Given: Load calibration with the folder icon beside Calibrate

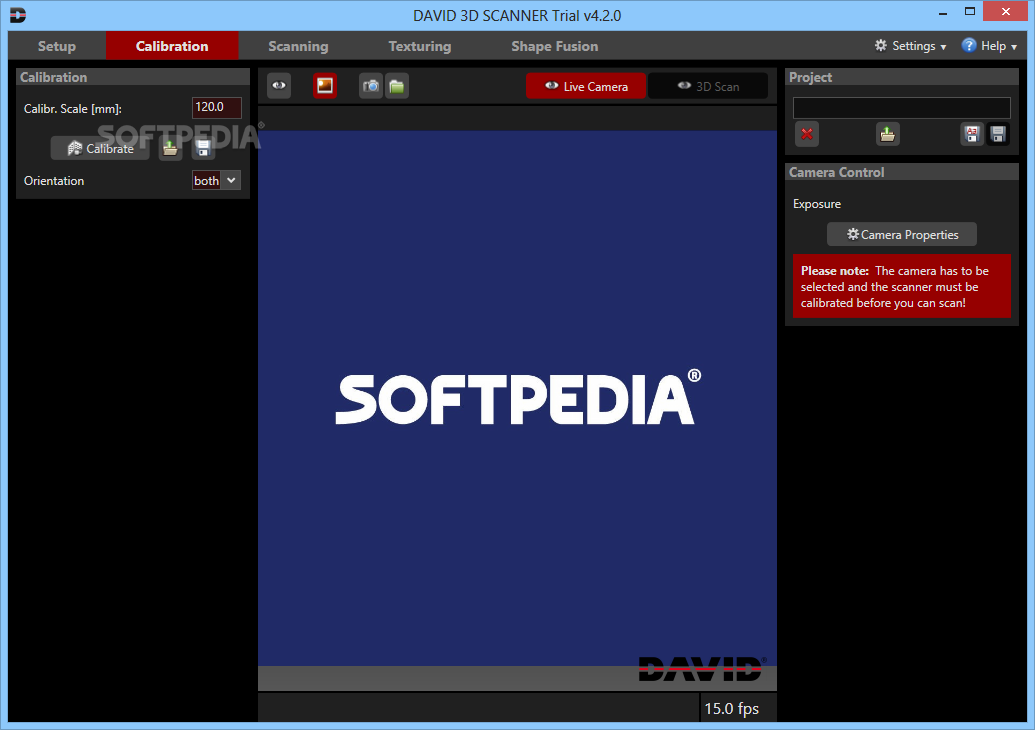Looking at the screenshot, I should pos(170,149).
